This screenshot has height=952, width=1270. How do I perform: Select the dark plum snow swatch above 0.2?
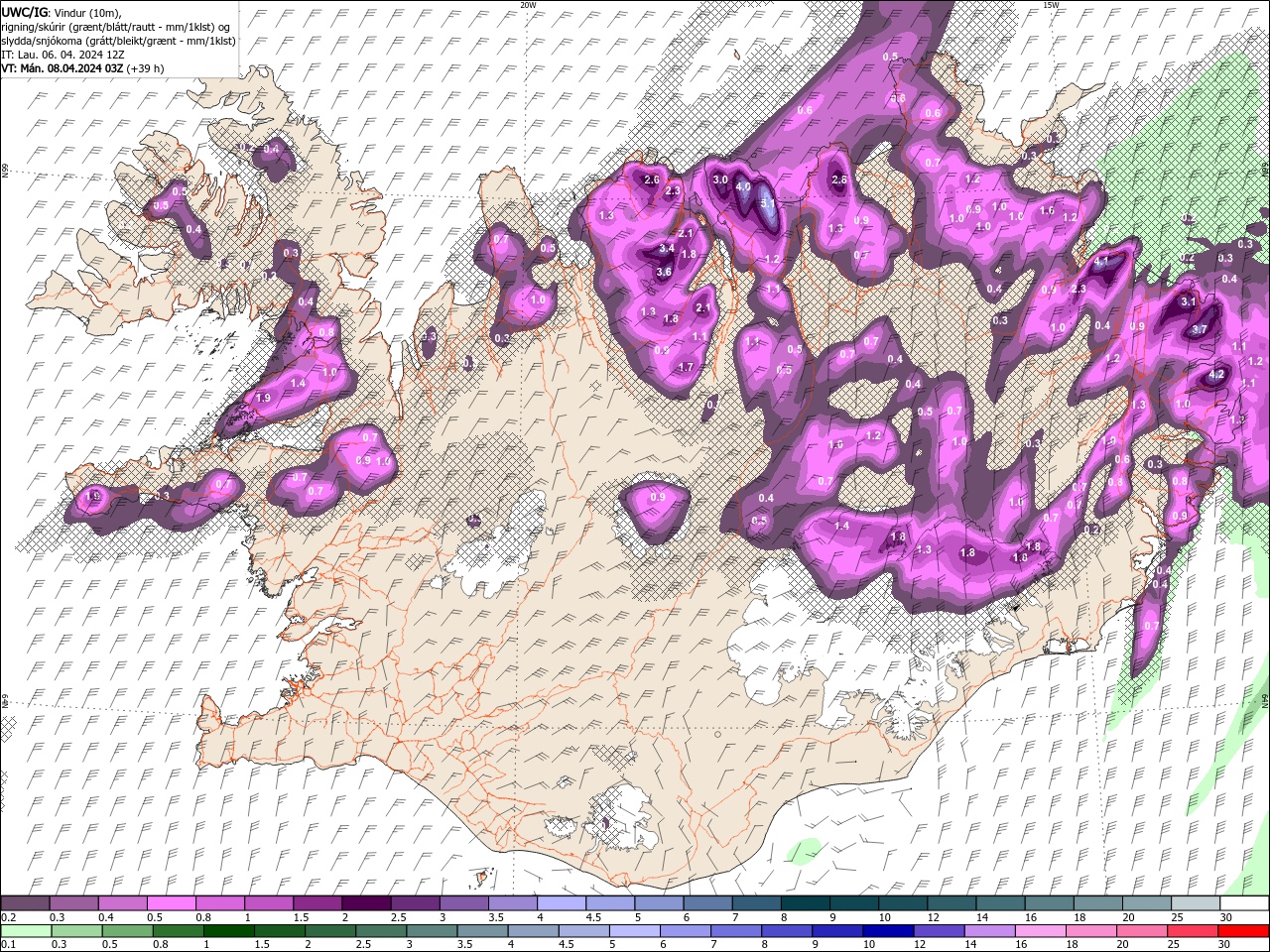click(x=26, y=903)
